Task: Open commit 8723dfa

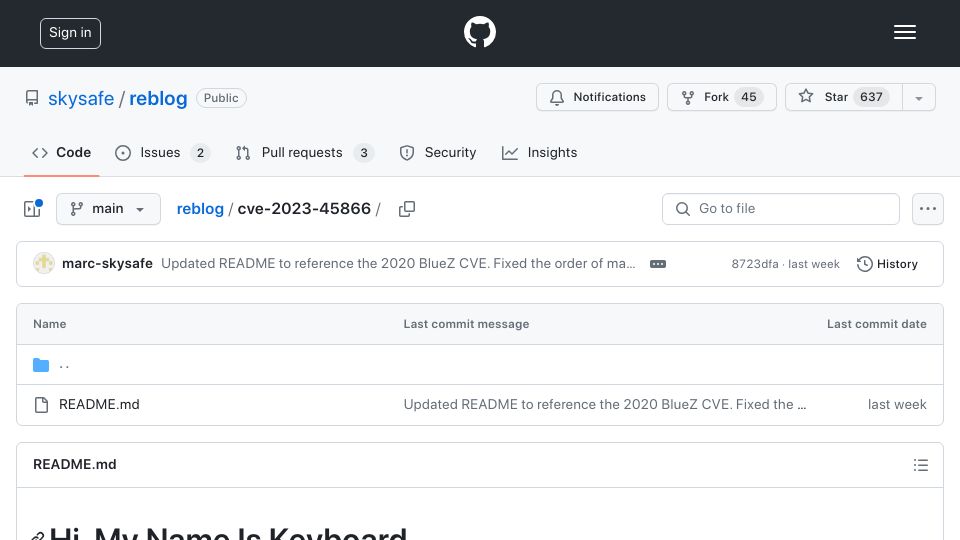Action: coord(755,264)
